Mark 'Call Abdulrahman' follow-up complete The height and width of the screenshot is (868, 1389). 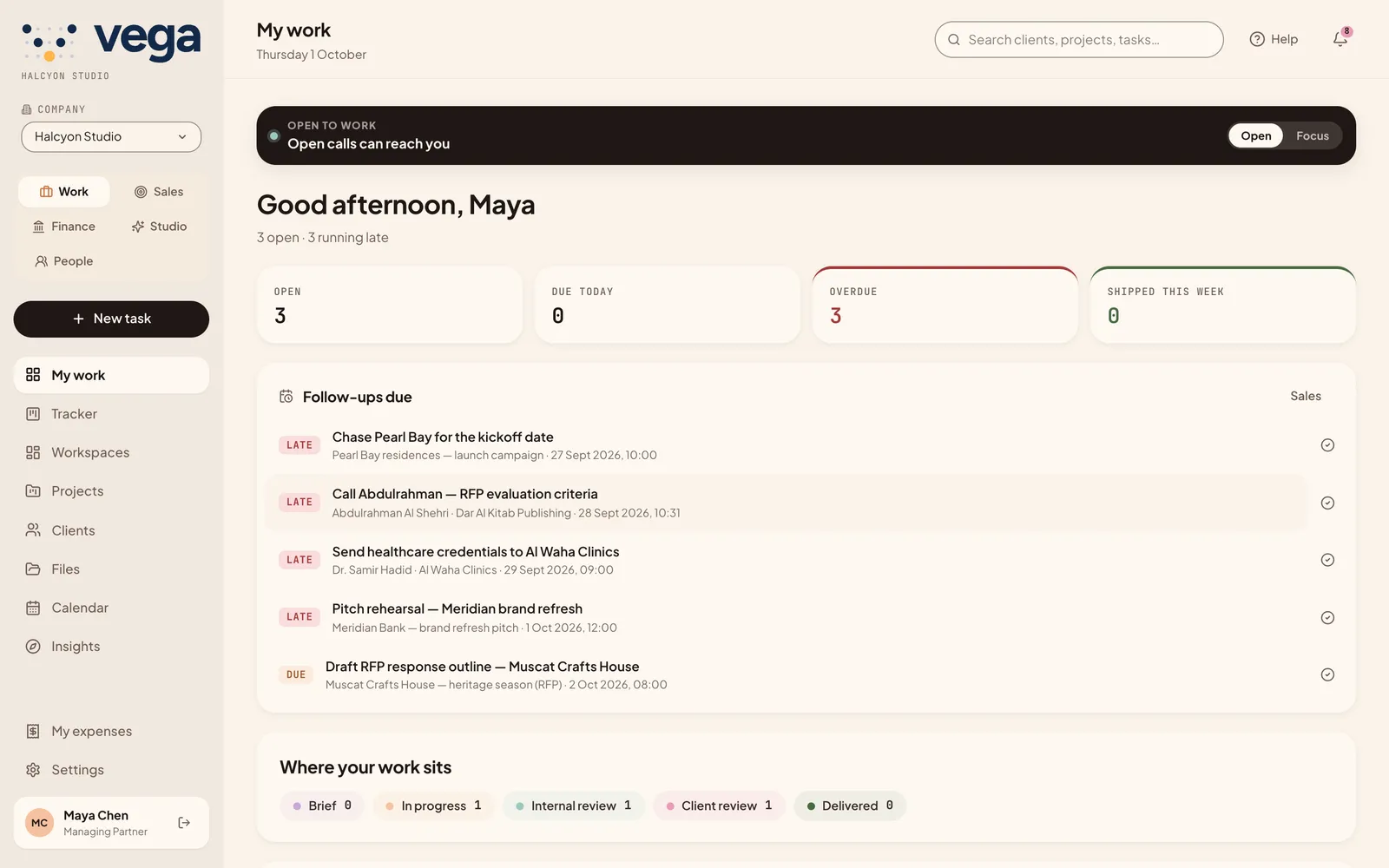tap(1327, 503)
